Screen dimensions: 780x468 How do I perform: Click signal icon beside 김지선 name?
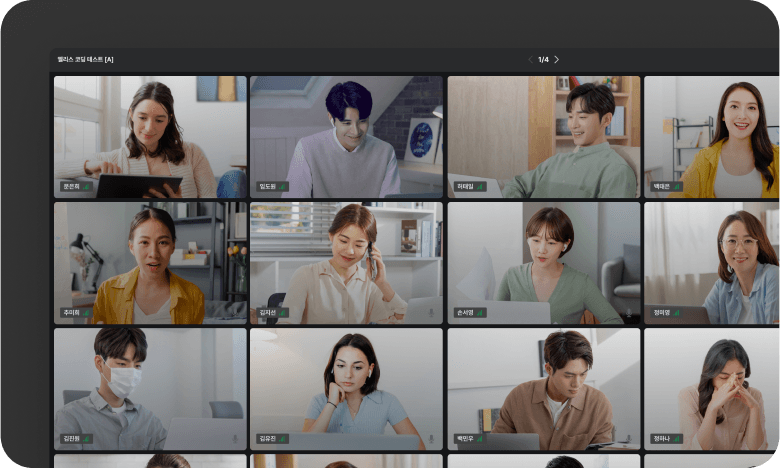pos(282,312)
